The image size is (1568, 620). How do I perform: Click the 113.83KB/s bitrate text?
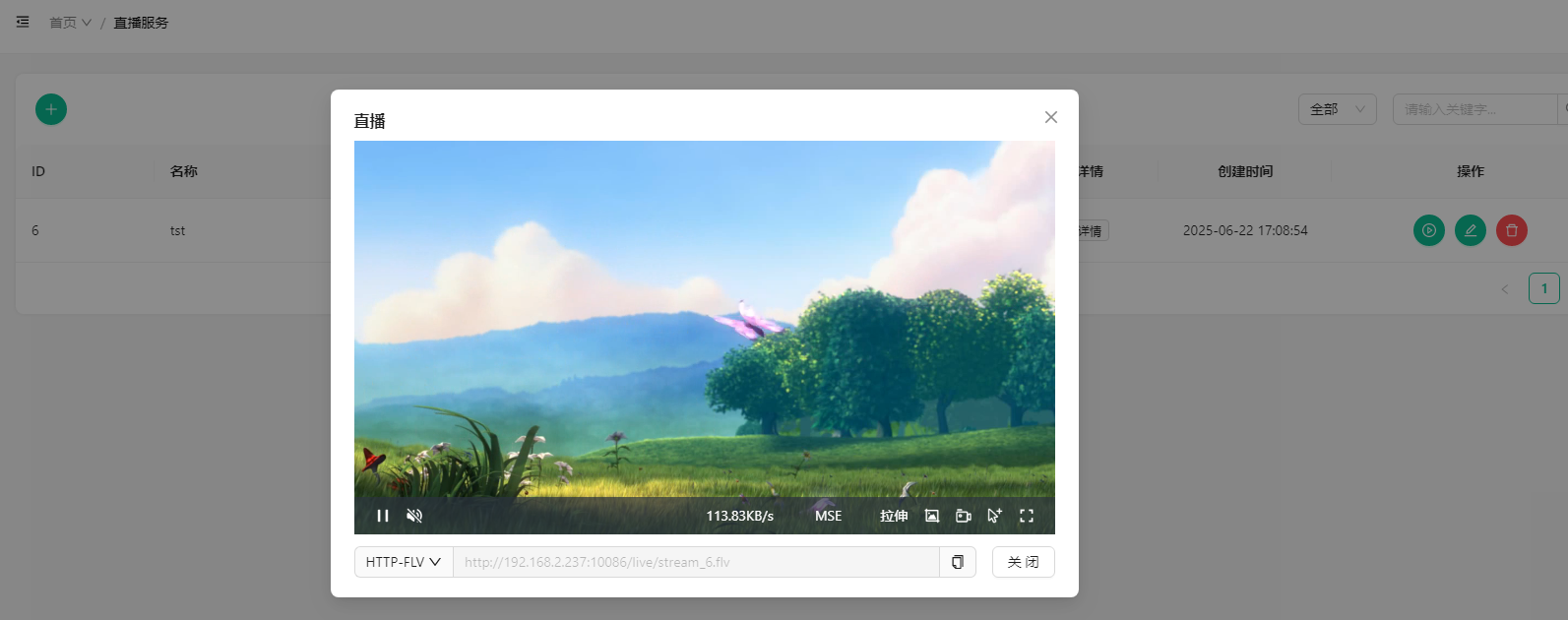coord(740,516)
